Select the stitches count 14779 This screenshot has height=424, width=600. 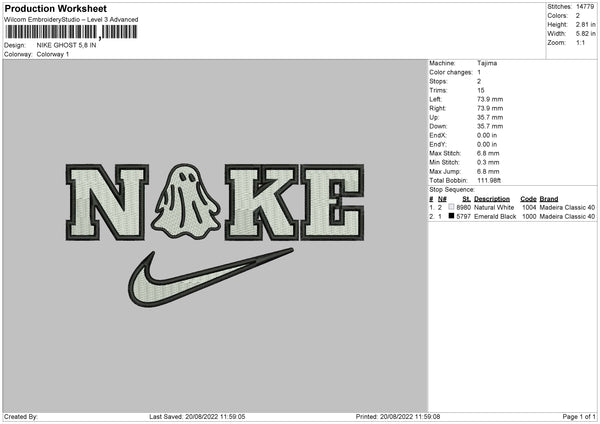click(x=585, y=7)
